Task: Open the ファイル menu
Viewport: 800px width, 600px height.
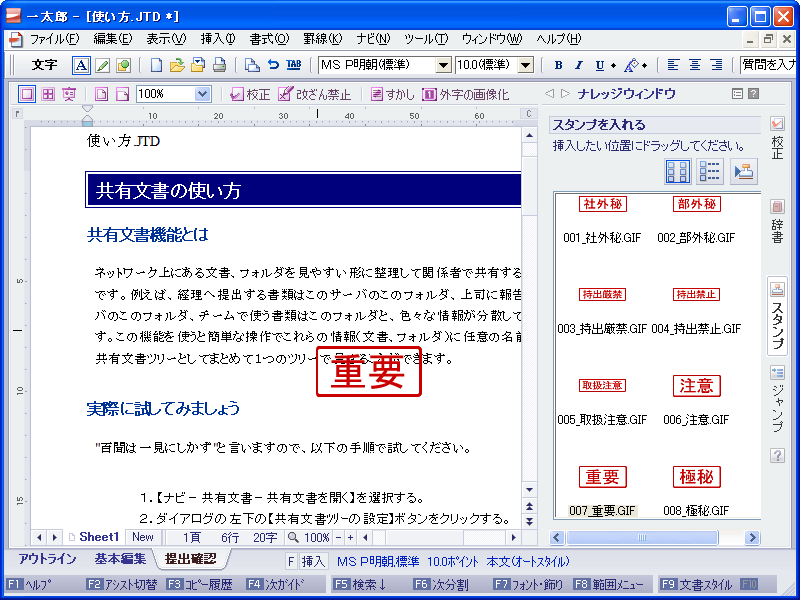Action: pos(55,39)
